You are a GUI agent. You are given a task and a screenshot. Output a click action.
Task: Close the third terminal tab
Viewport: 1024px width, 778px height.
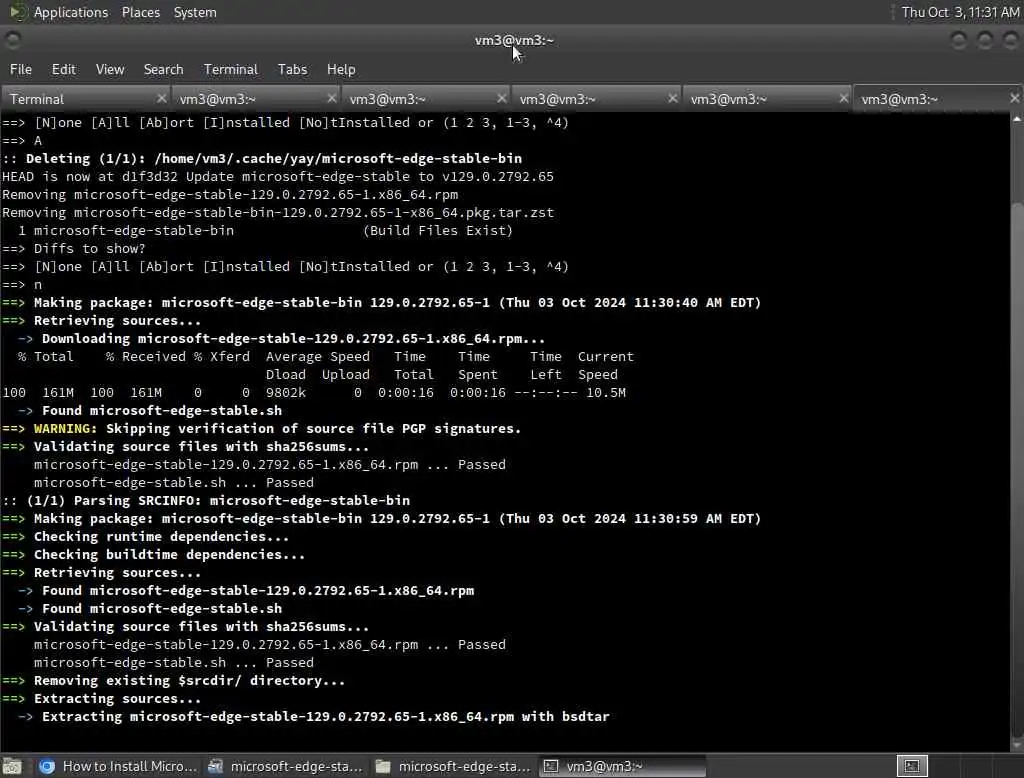[502, 98]
